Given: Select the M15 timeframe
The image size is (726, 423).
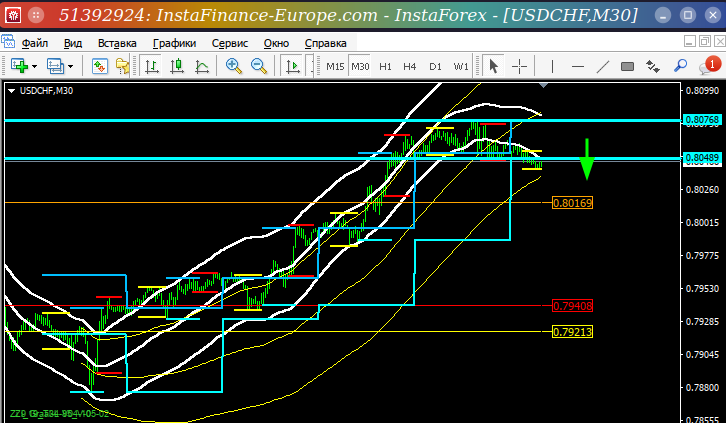Looking at the screenshot, I should (335, 67).
